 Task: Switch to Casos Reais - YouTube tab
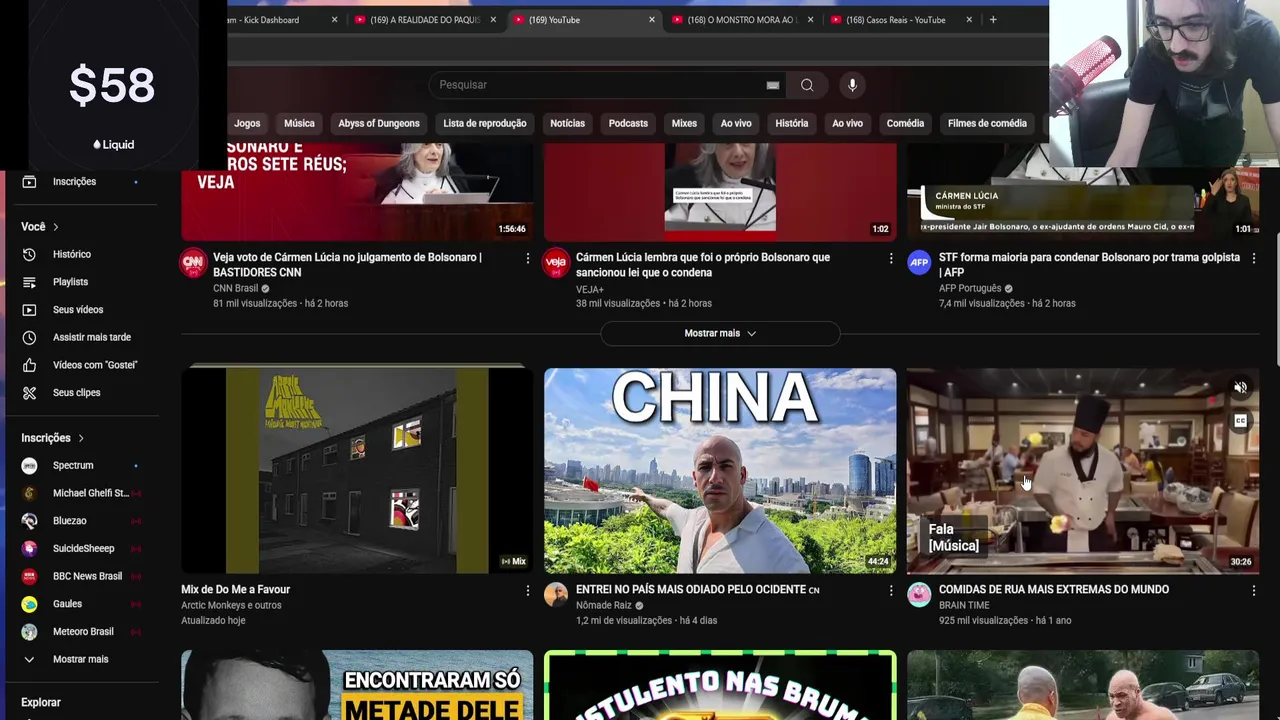tap(897, 20)
